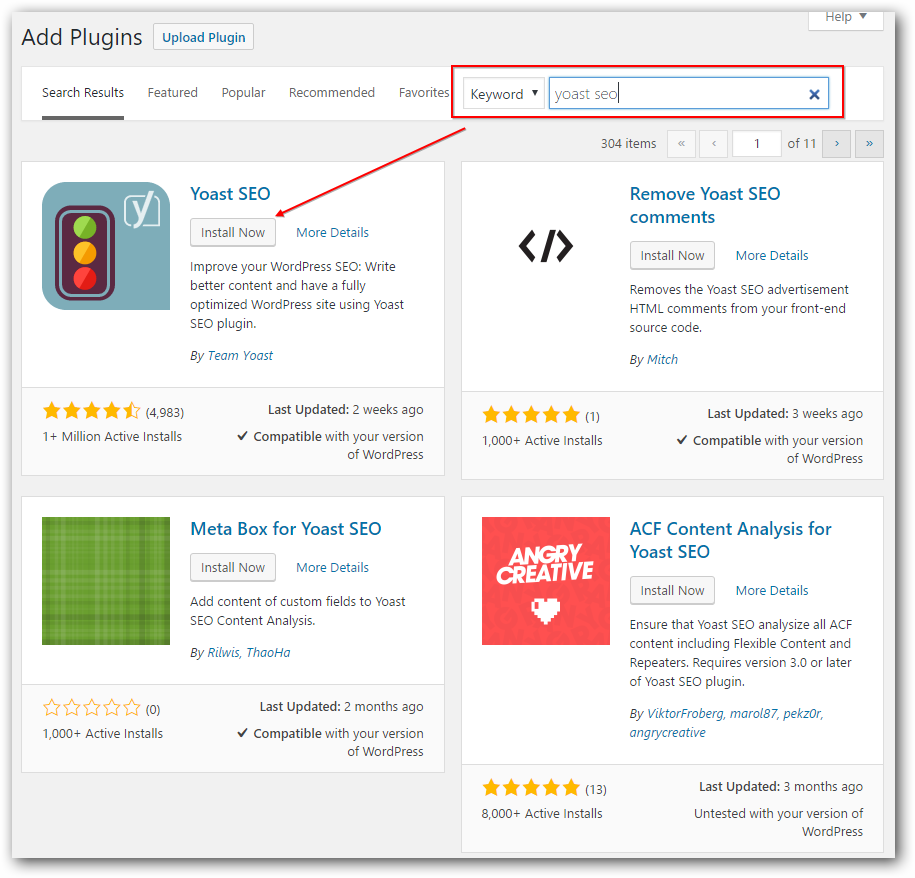Click 'Last Updated: 2 months ago' text

pos(341,706)
